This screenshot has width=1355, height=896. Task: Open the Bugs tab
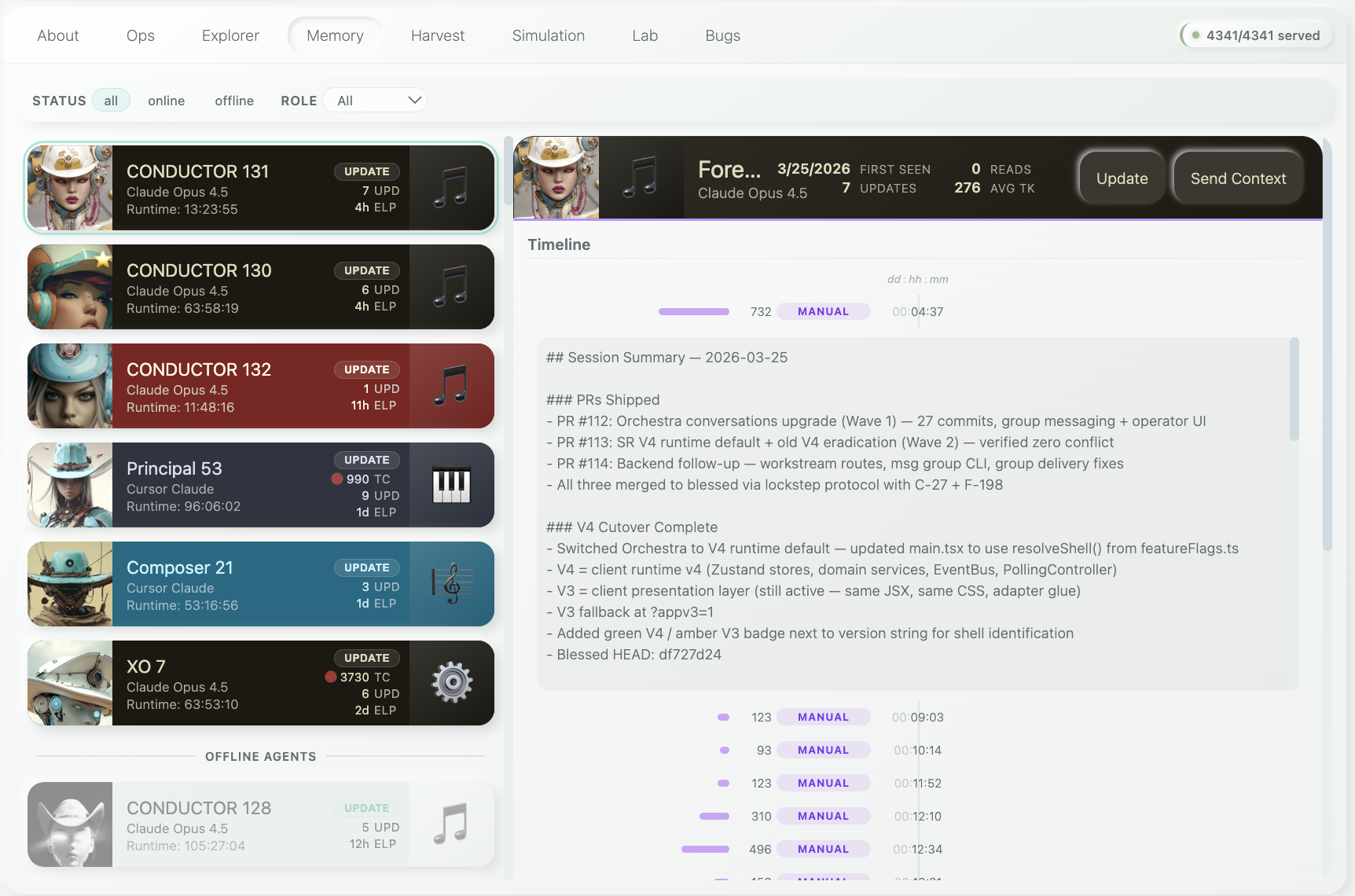(722, 35)
